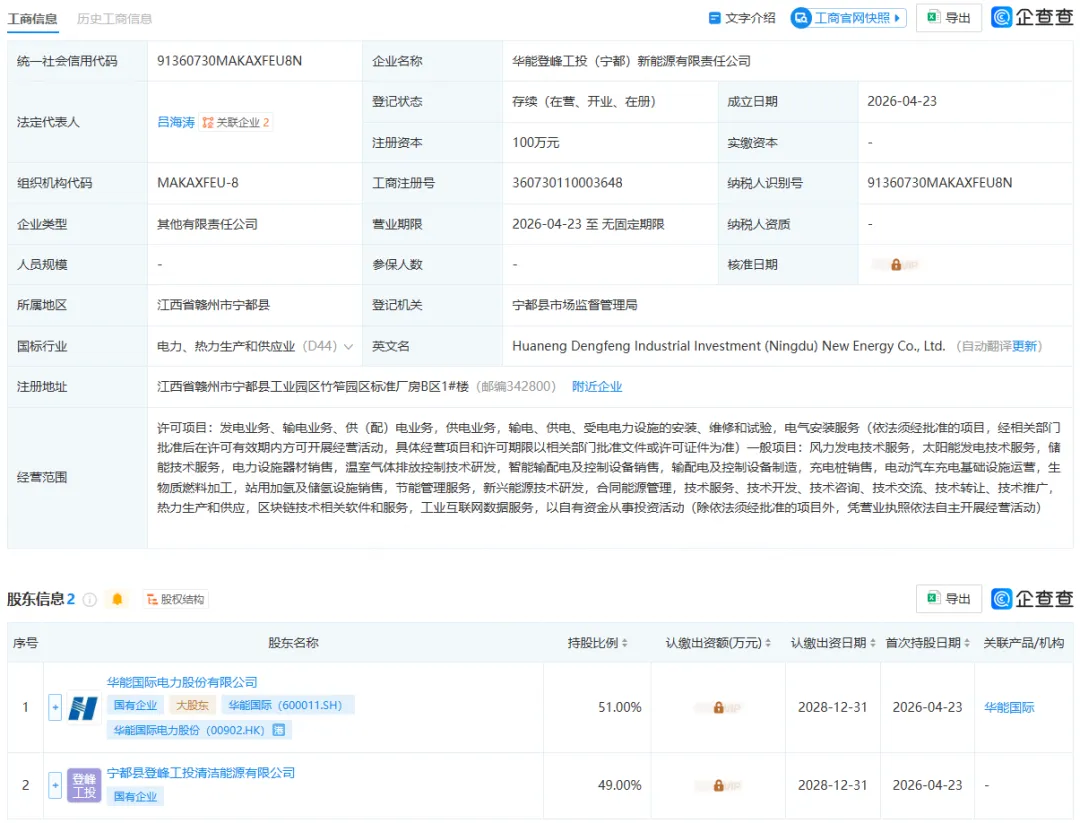Click the 企查查 logo at top right
The width and height of the screenshot is (1080, 823).
(1031, 17)
